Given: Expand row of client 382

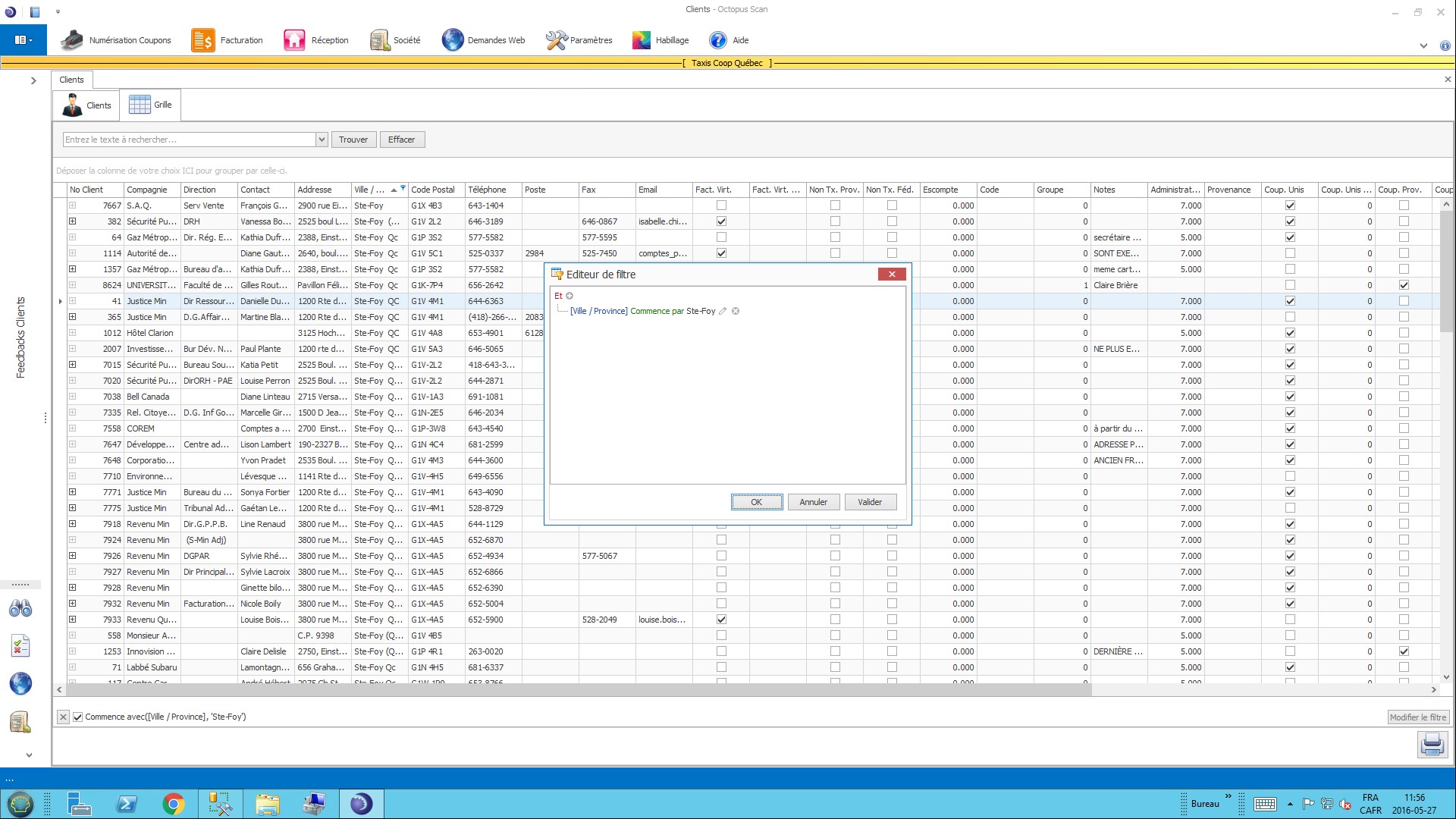Looking at the screenshot, I should tap(73, 221).
